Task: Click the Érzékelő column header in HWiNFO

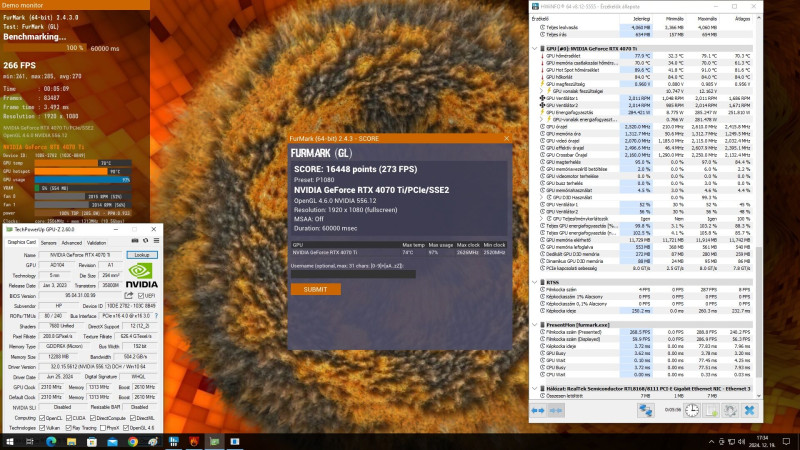Action: tap(575, 19)
